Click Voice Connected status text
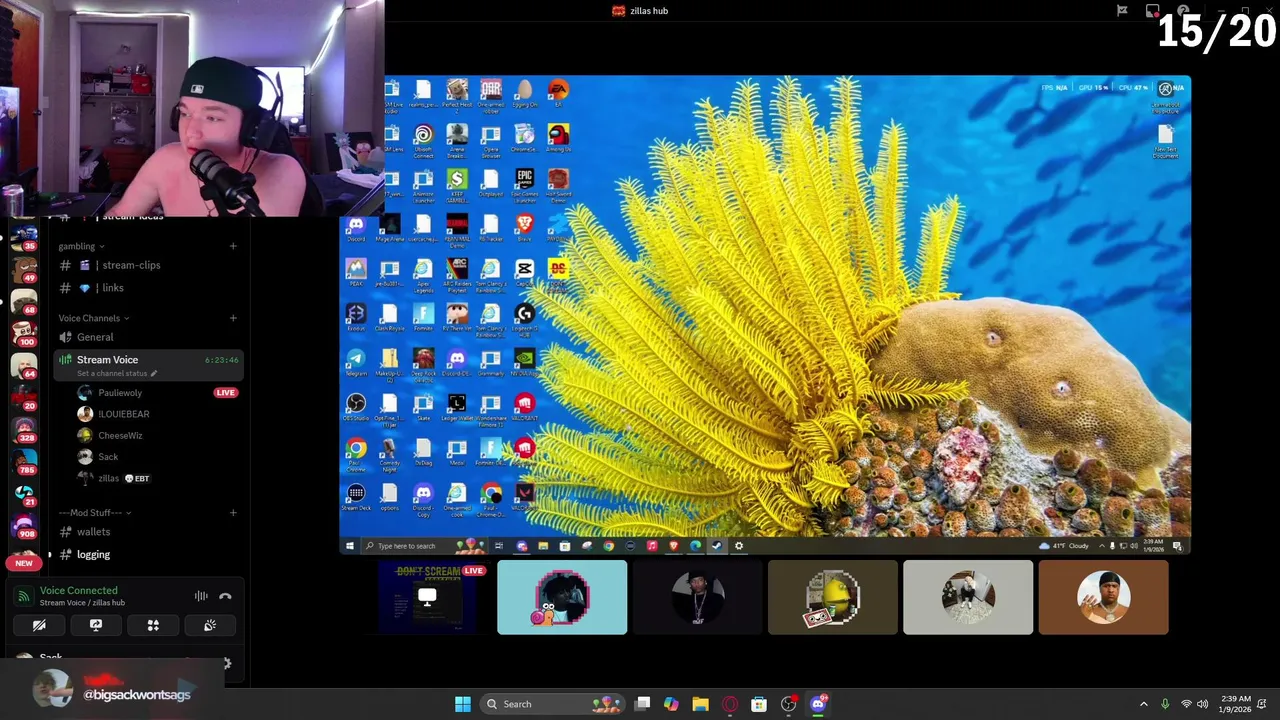1280x720 pixels. click(78, 590)
